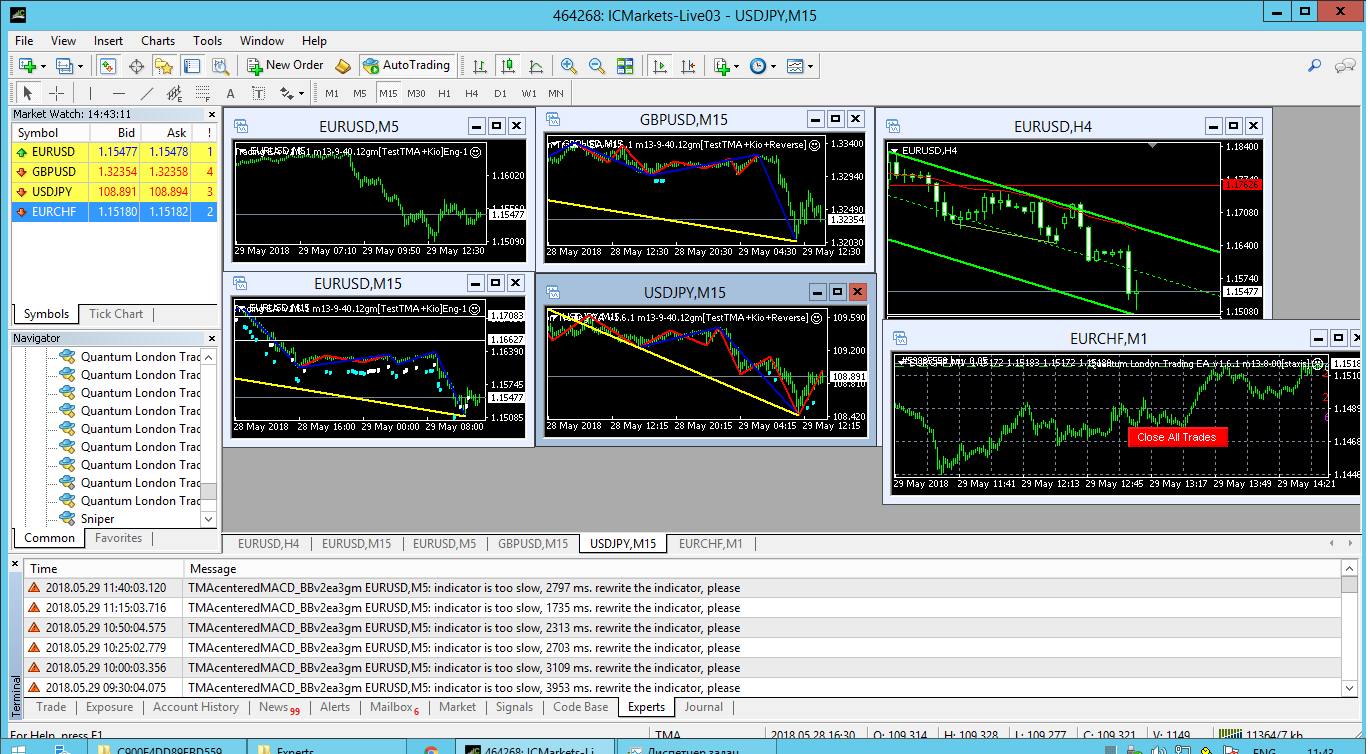Open the Charts menu
Image resolution: width=1370 pixels, height=754 pixels.
[158, 41]
